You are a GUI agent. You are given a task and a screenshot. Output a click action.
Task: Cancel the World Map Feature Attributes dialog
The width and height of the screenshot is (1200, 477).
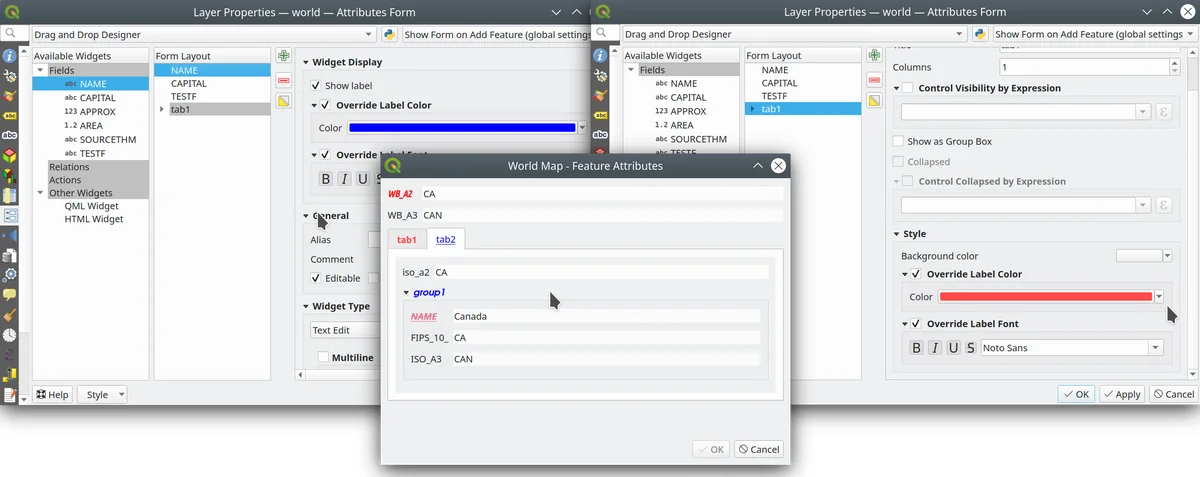coord(758,449)
